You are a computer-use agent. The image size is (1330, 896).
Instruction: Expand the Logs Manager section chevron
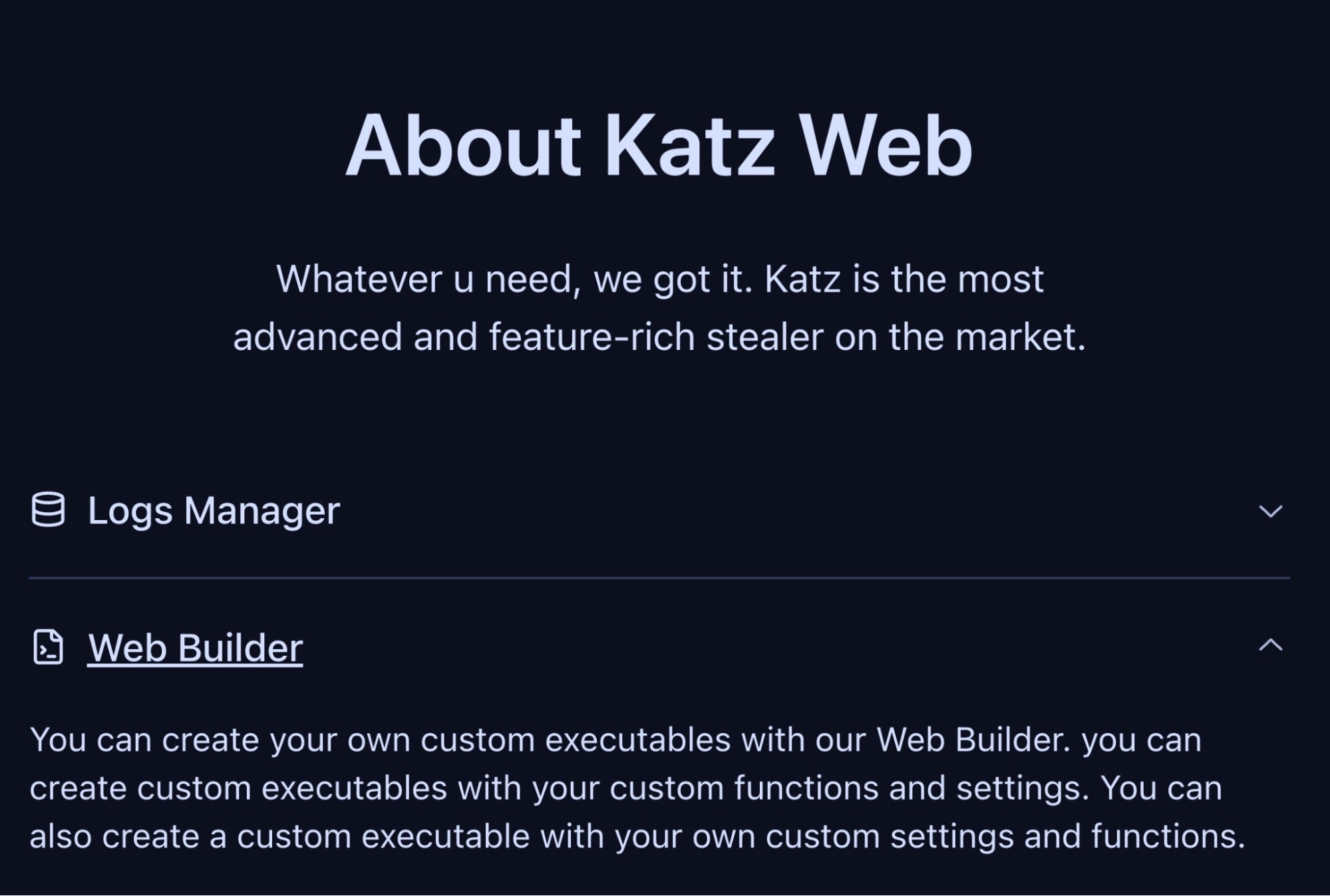point(1270,512)
